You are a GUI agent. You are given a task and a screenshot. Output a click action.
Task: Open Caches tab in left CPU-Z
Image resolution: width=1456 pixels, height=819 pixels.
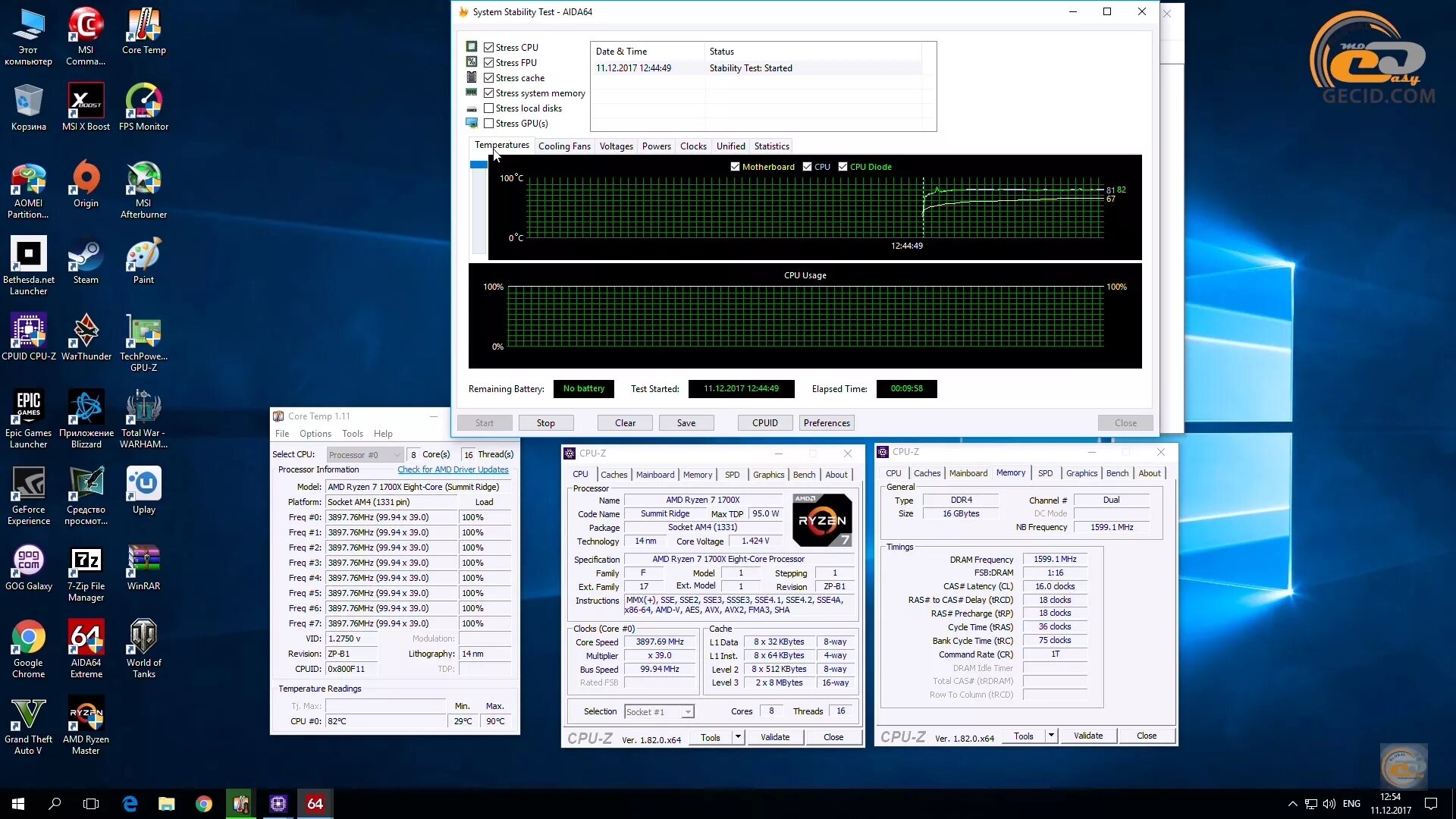(x=613, y=474)
